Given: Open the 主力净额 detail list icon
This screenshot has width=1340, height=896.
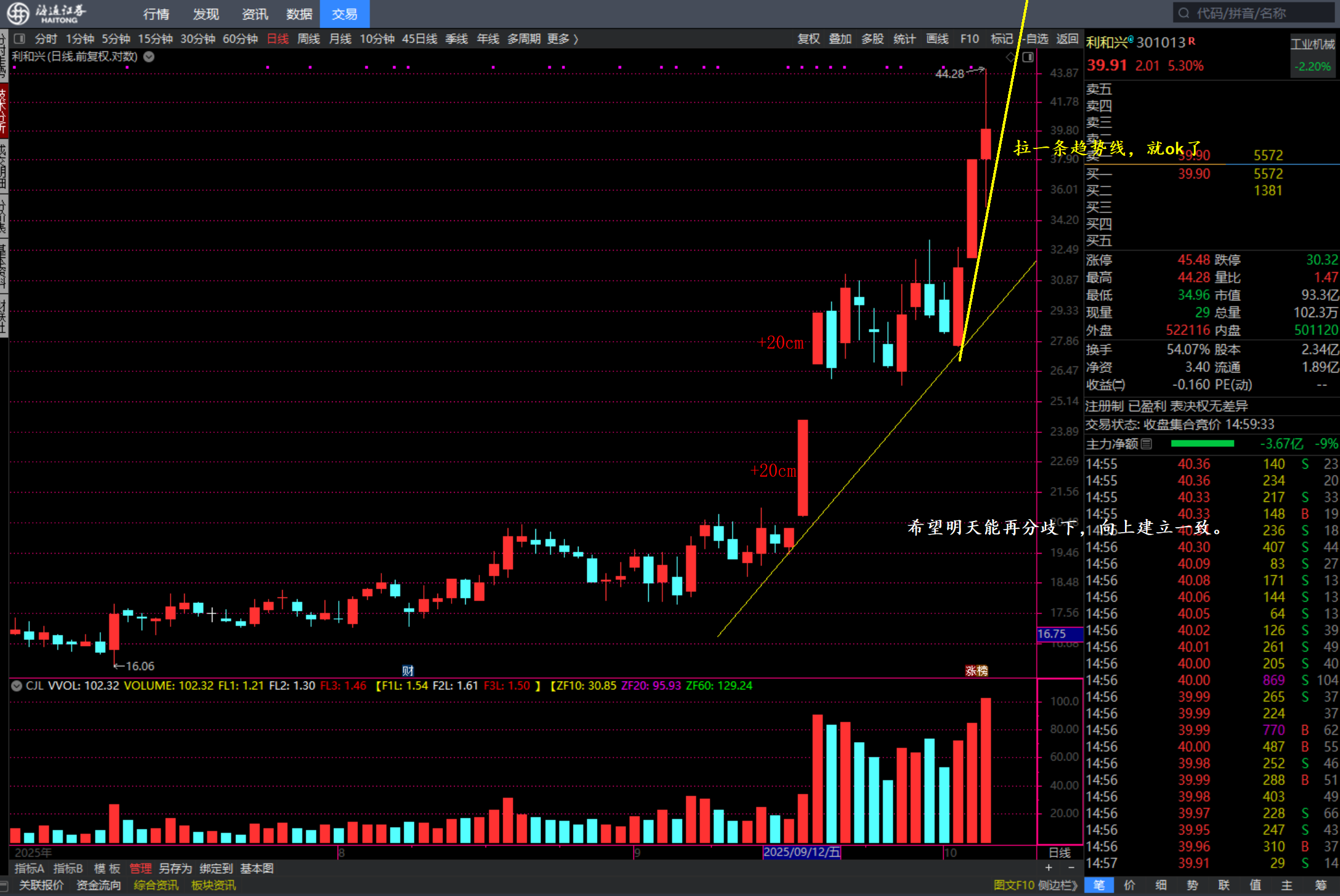Looking at the screenshot, I should click(x=1147, y=444).
